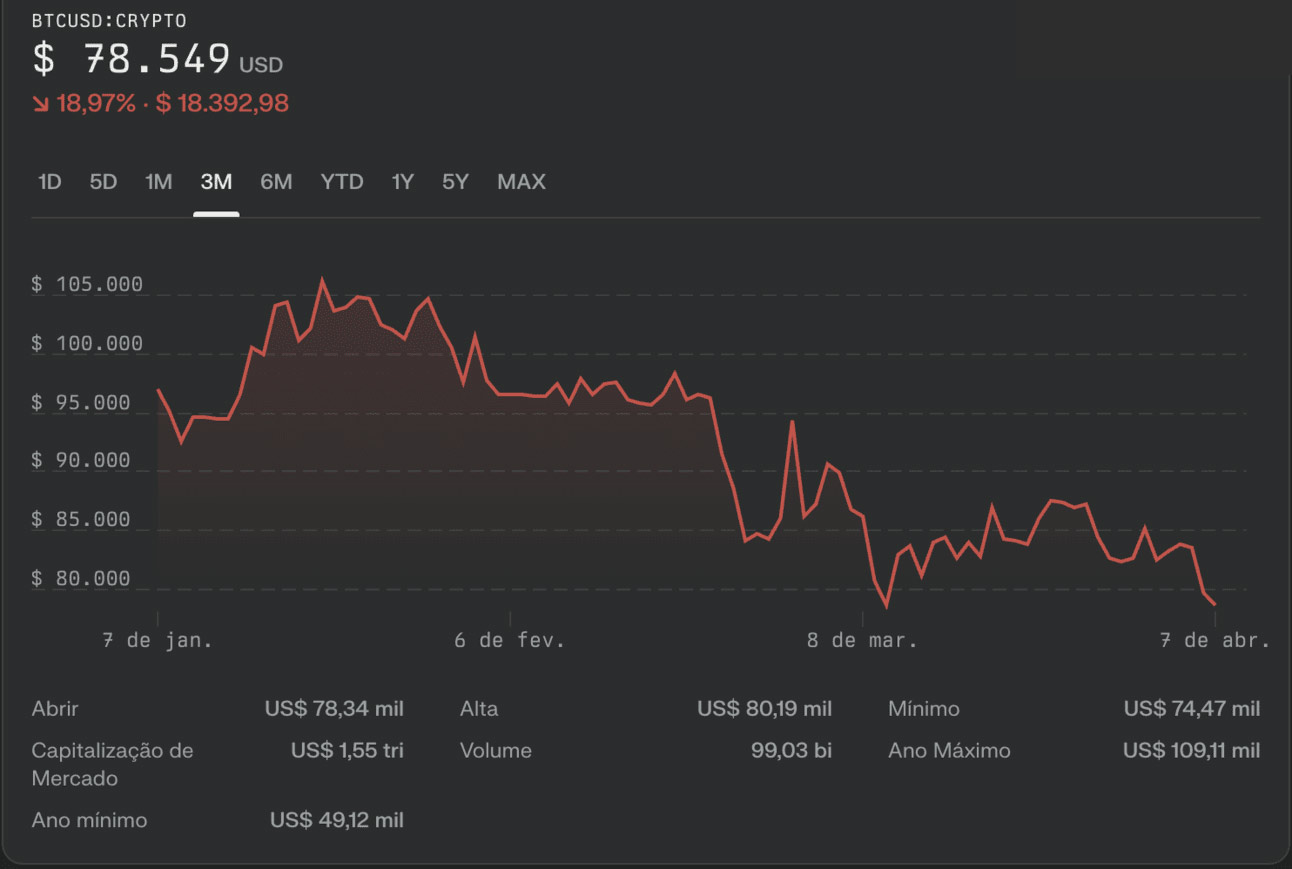Screen dimensions: 1292x869
Task: Click the 7 de abr. axis marker
Action: tap(1216, 640)
